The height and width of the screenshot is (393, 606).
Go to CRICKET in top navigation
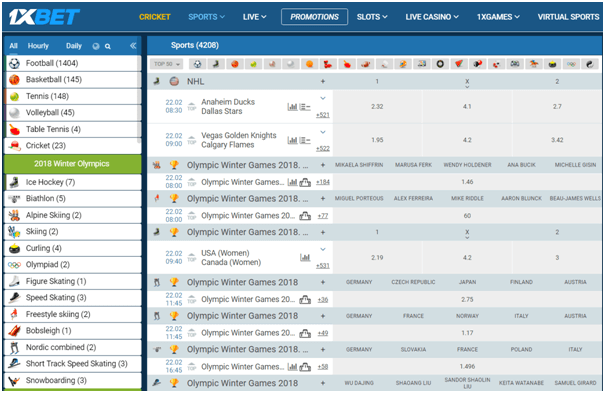click(155, 17)
